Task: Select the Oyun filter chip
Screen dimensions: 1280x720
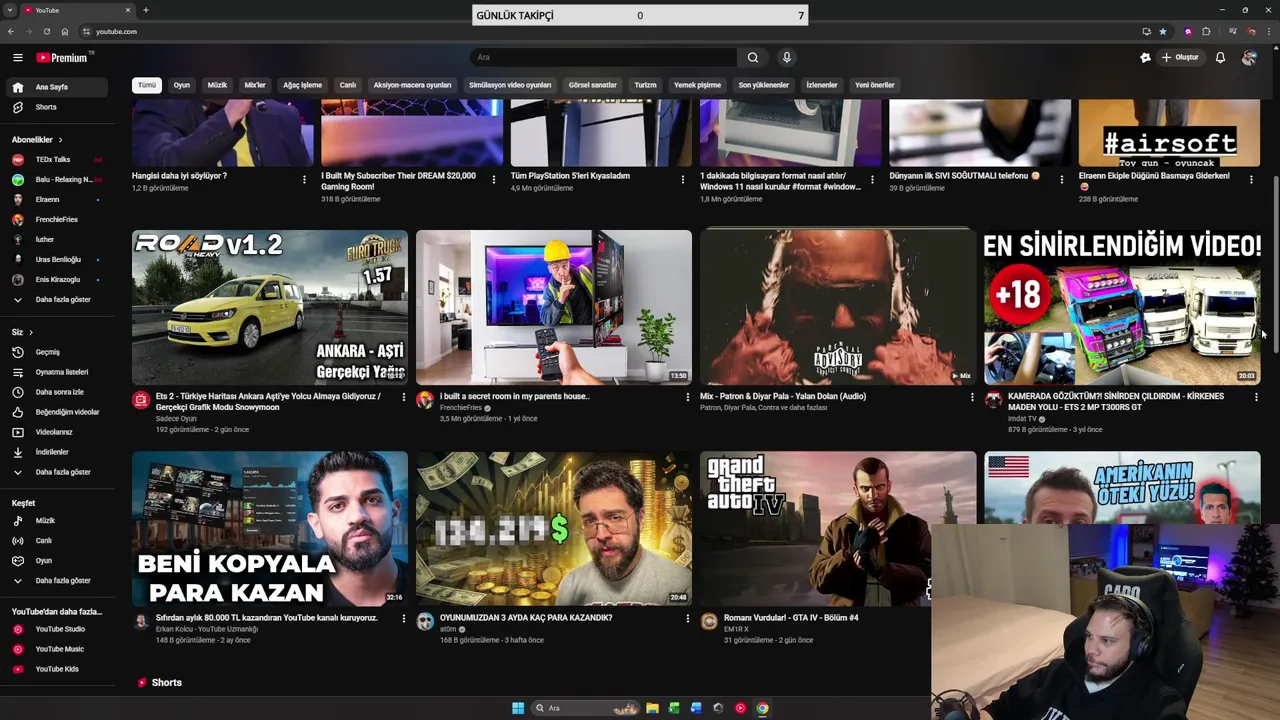Action: pos(182,85)
